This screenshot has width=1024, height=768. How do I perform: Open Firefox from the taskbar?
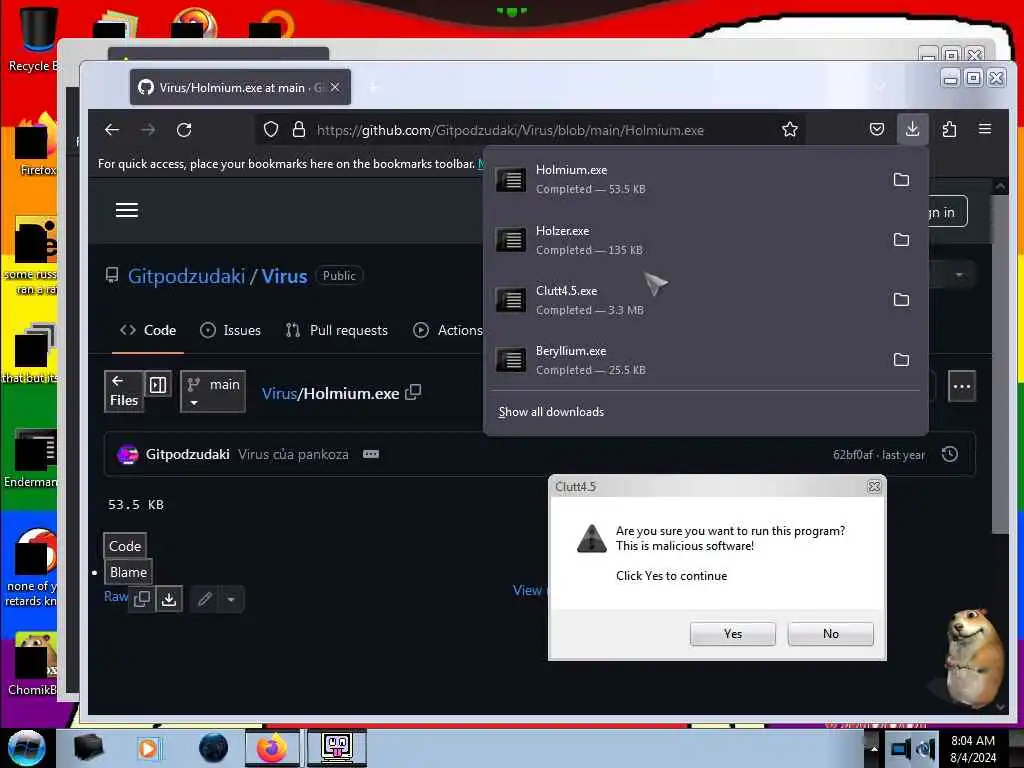point(272,748)
